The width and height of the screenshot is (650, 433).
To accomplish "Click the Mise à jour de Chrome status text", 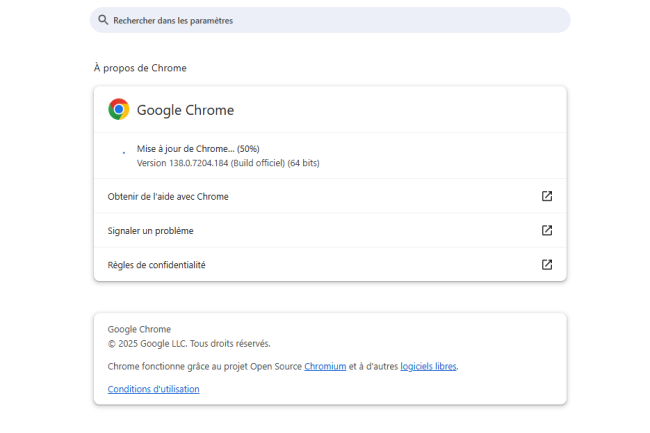I will tap(197, 148).
